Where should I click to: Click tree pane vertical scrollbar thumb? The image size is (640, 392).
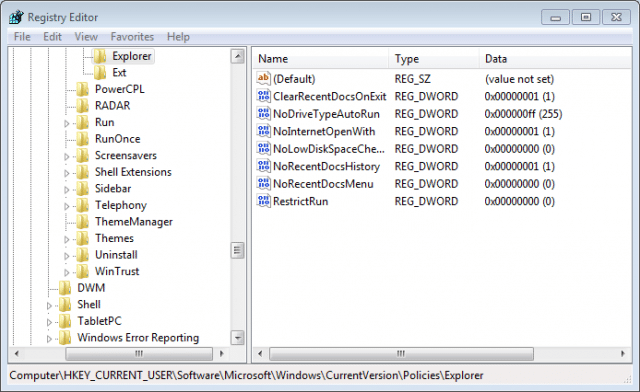point(238,250)
